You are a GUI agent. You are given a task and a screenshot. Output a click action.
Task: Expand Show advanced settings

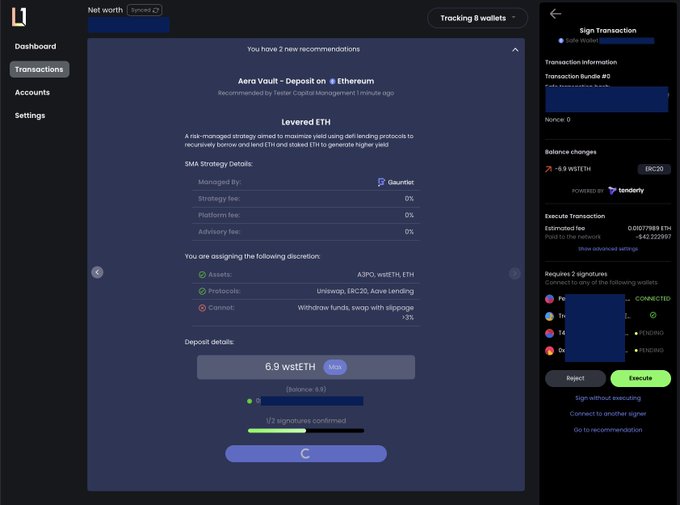click(608, 248)
